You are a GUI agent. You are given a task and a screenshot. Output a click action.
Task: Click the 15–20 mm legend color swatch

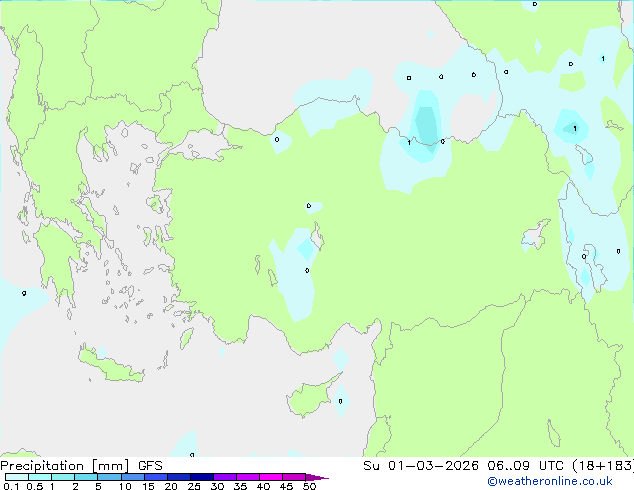155,477
